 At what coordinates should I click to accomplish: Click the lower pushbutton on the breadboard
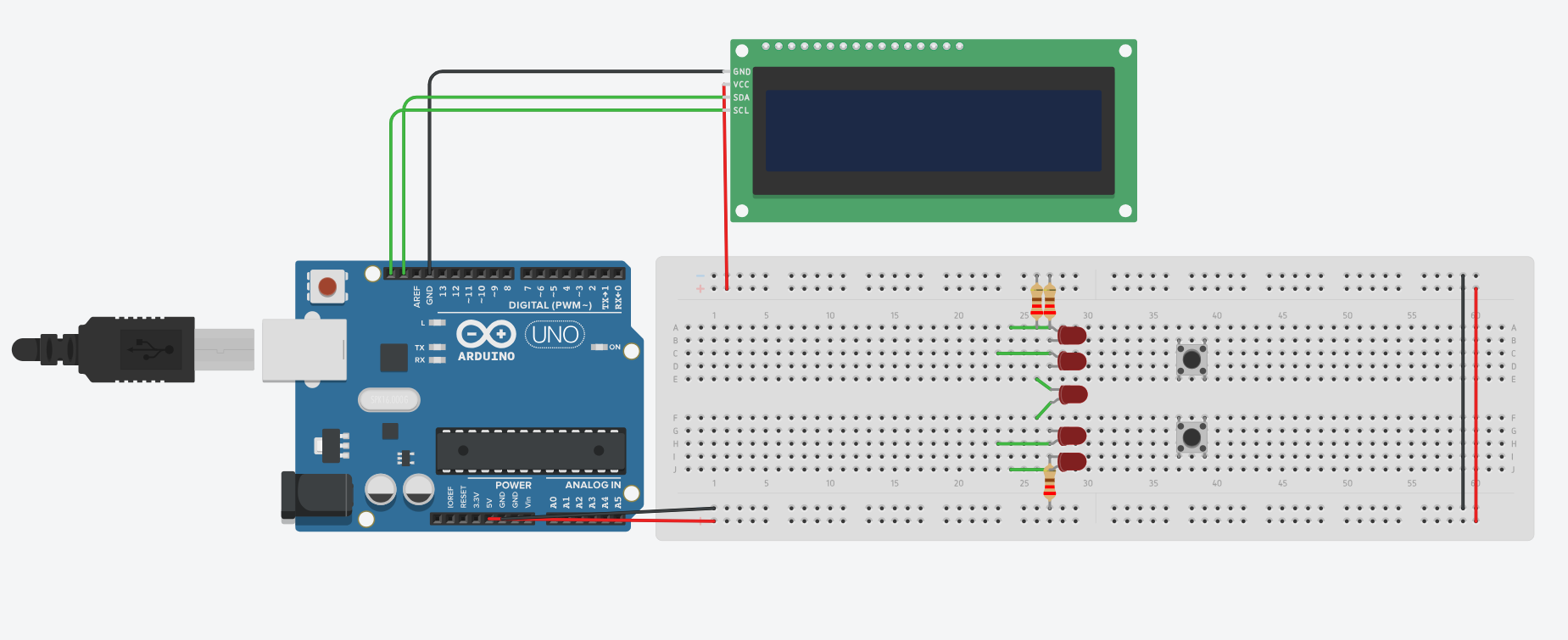[1191, 437]
